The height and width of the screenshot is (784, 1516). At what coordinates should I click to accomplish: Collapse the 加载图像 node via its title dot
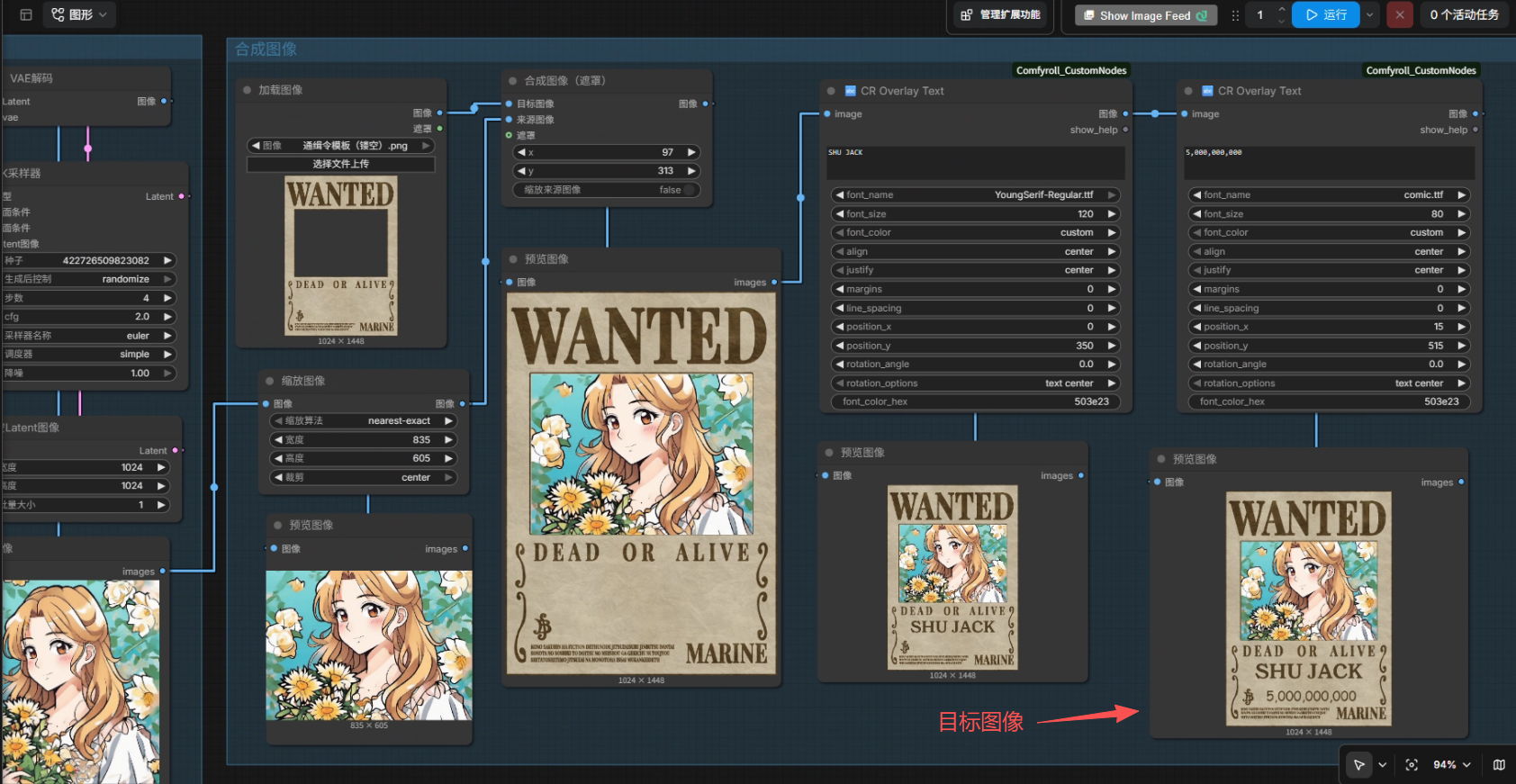(x=247, y=90)
